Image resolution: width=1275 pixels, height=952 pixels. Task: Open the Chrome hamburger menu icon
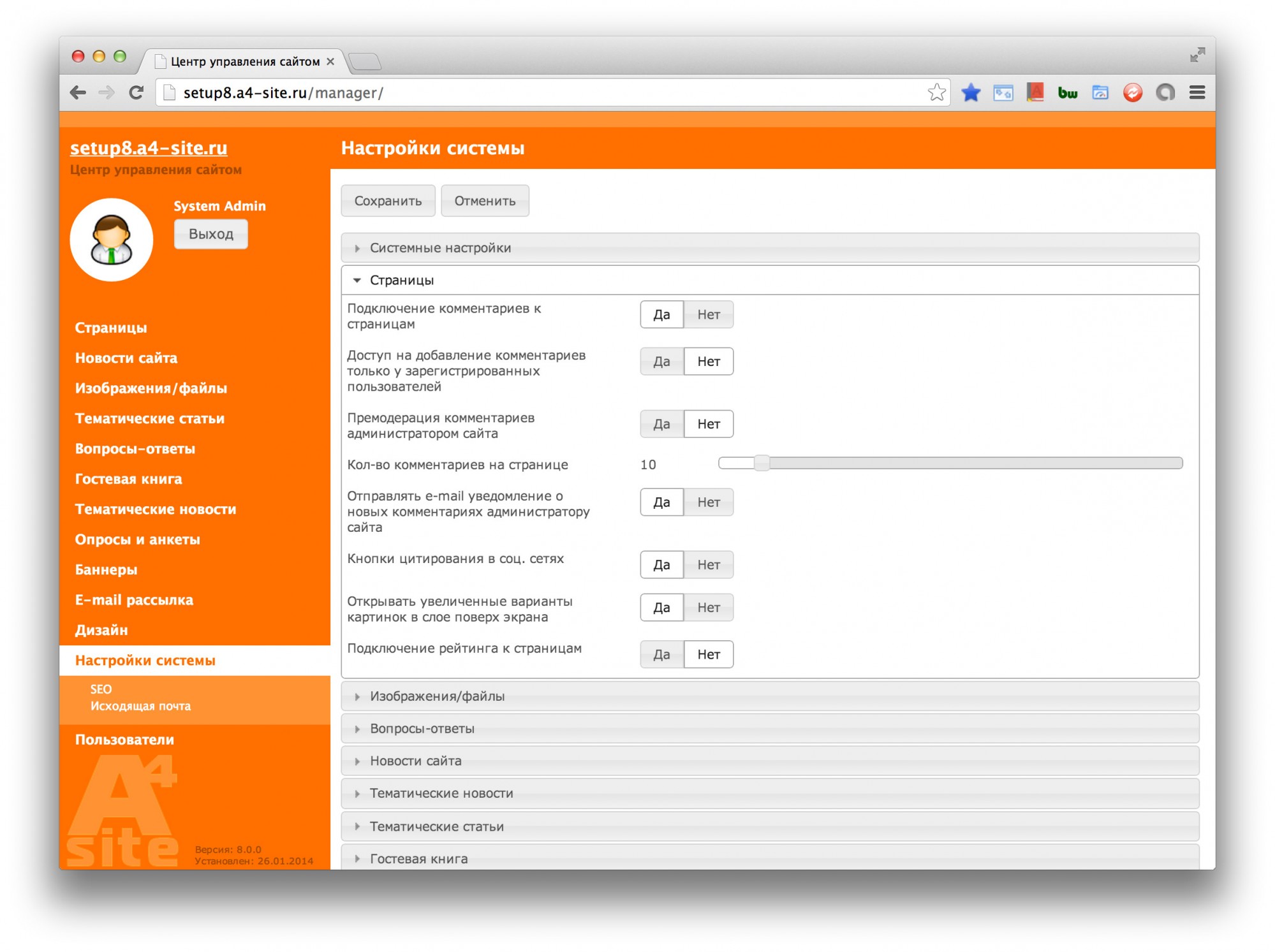point(1197,92)
